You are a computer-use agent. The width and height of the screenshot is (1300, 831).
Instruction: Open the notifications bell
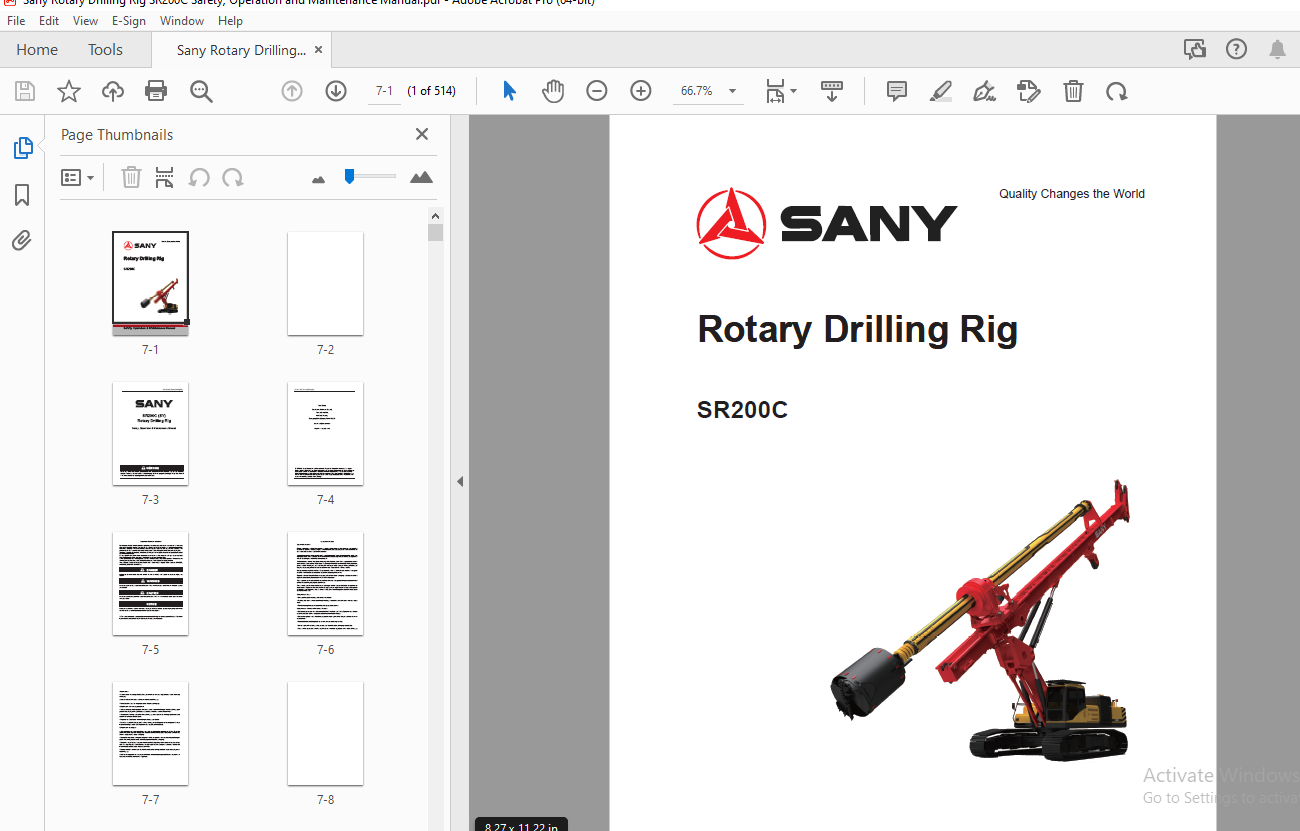[1277, 49]
